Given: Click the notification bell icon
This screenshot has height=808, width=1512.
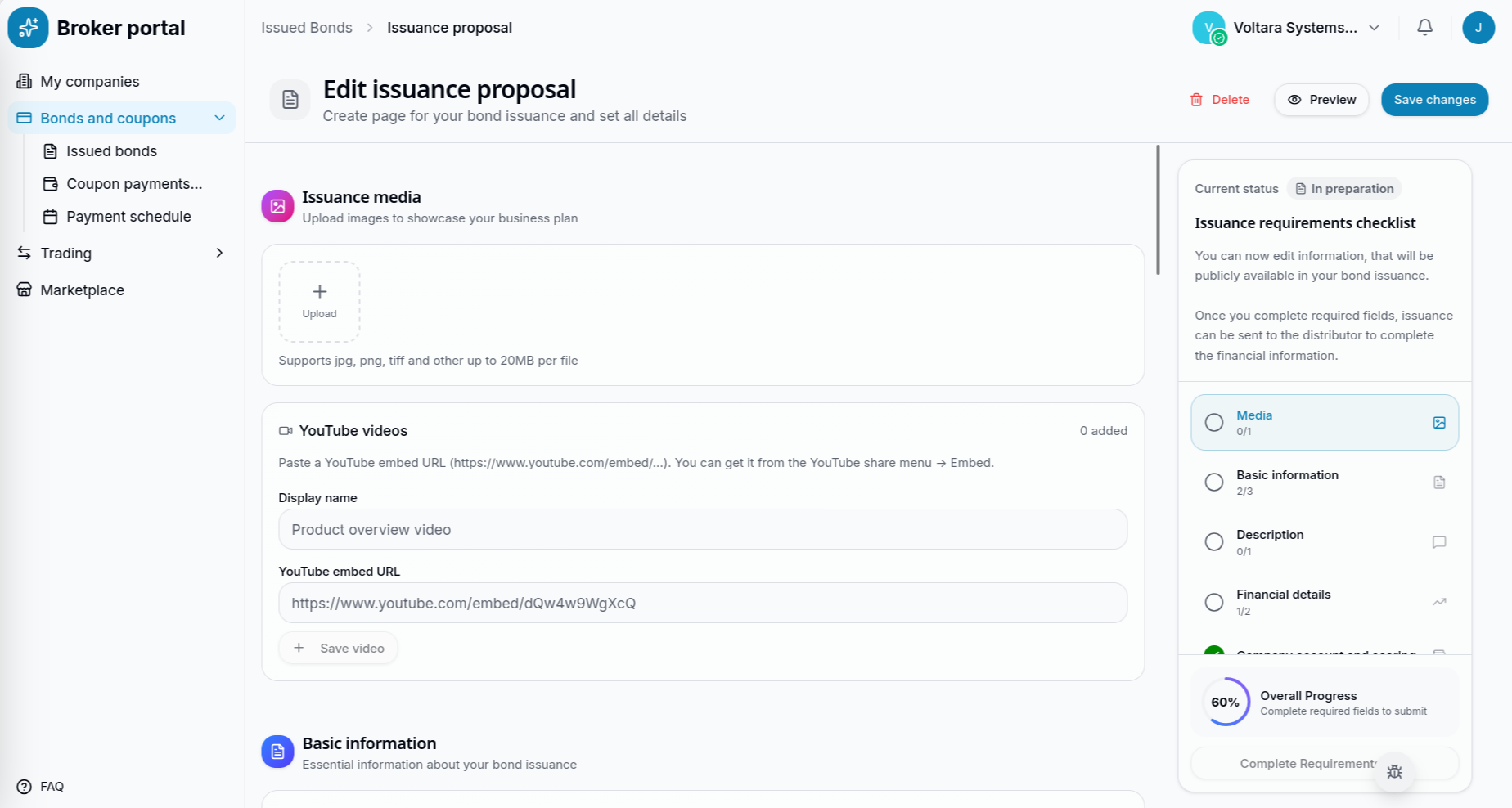Looking at the screenshot, I should (1424, 27).
